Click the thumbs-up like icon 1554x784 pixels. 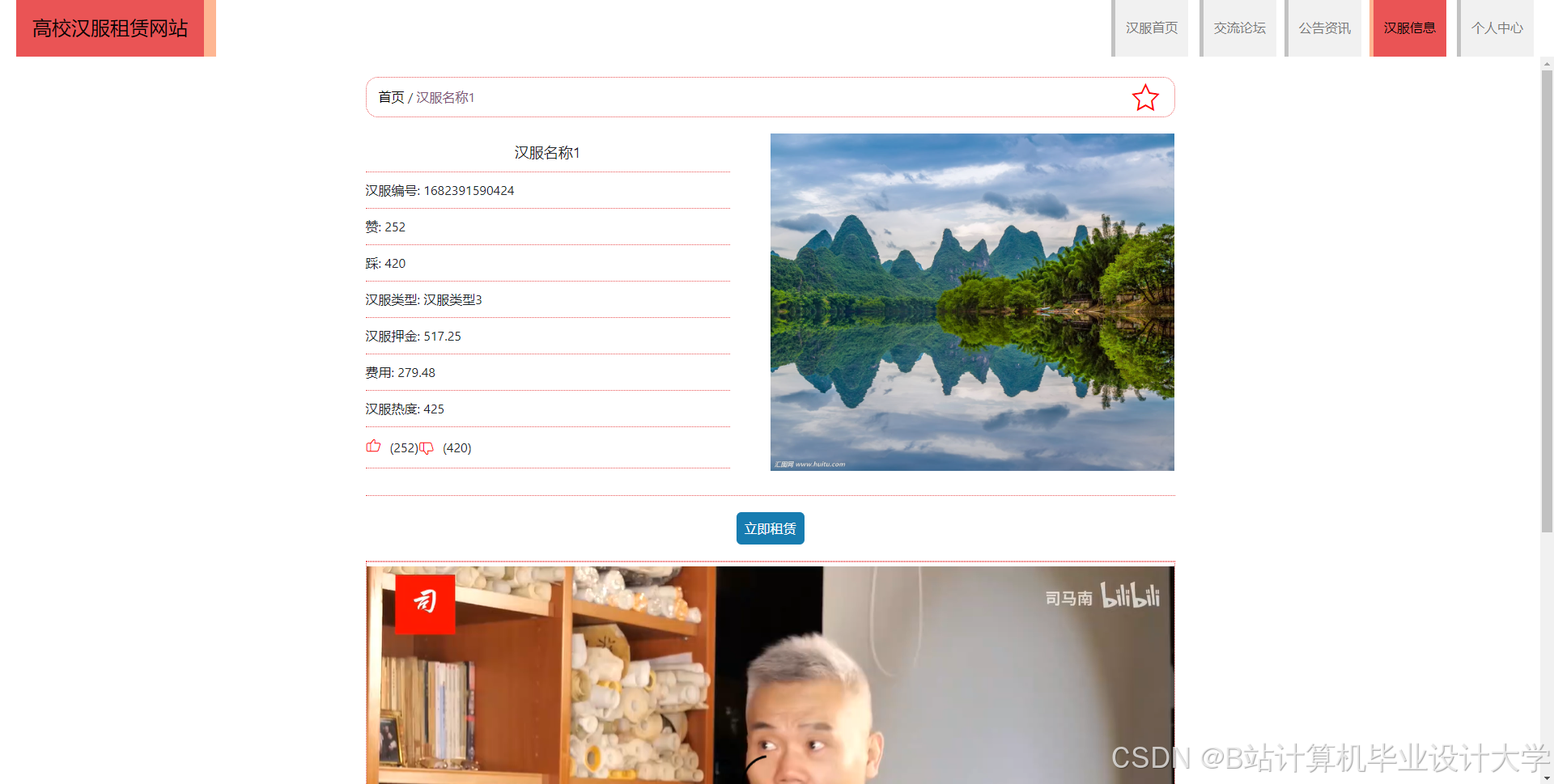point(373,446)
